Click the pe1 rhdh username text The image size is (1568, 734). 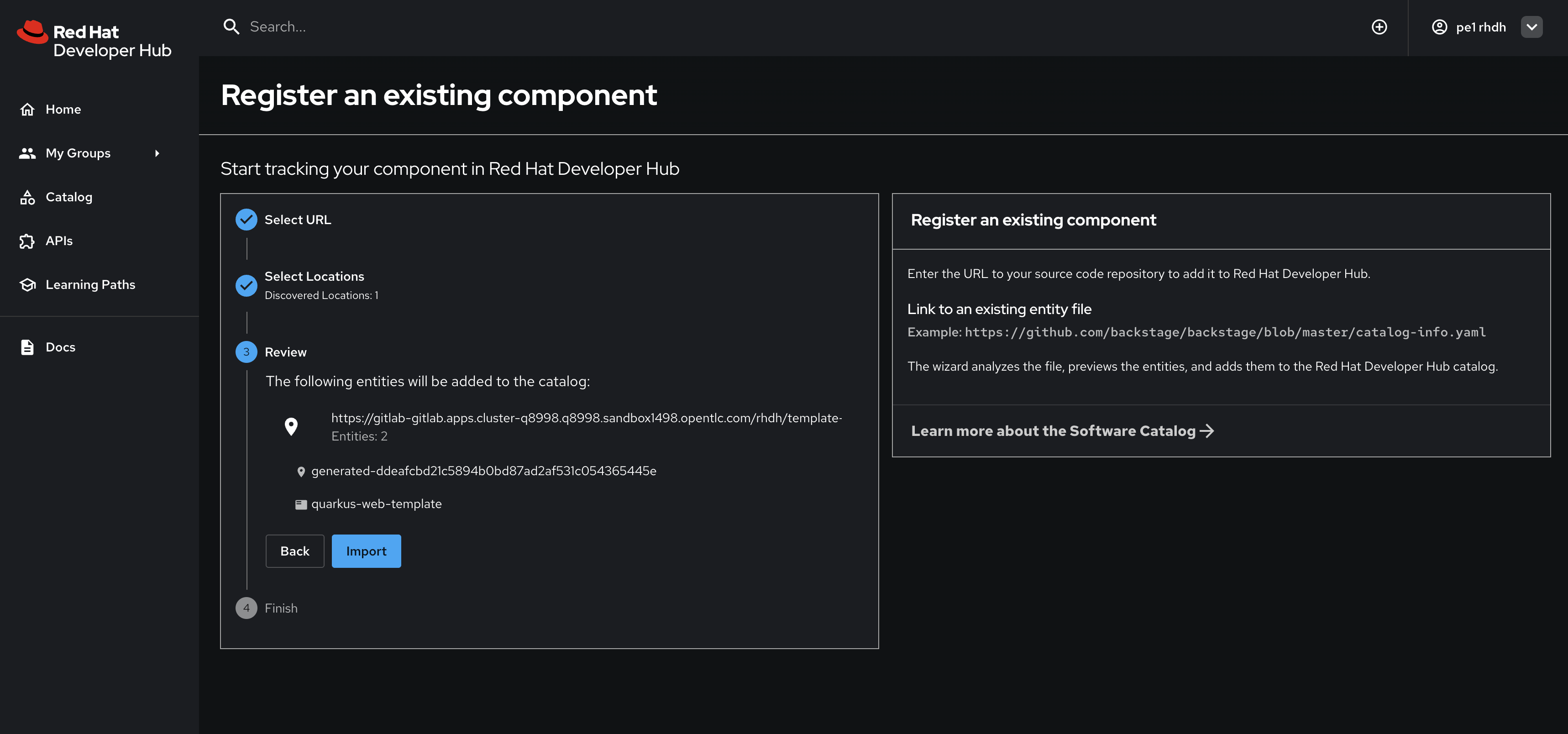[x=1481, y=27]
